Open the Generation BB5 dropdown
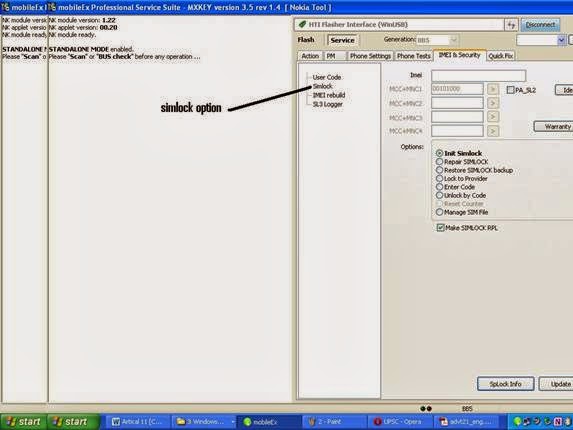Image resolution: width=573 pixels, height=430 pixels. click(x=437, y=40)
